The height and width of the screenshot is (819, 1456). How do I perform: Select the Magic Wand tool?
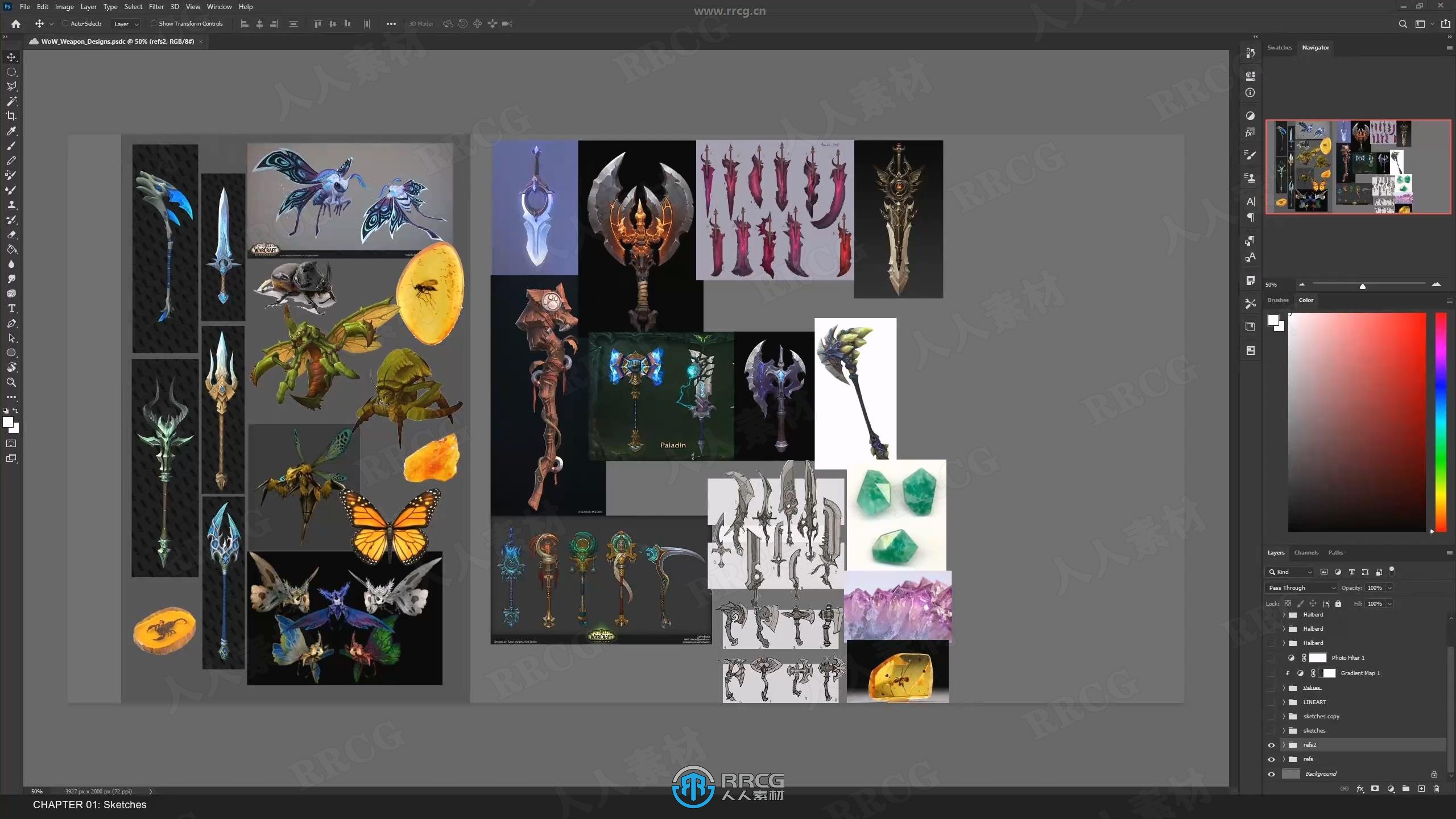[x=11, y=101]
